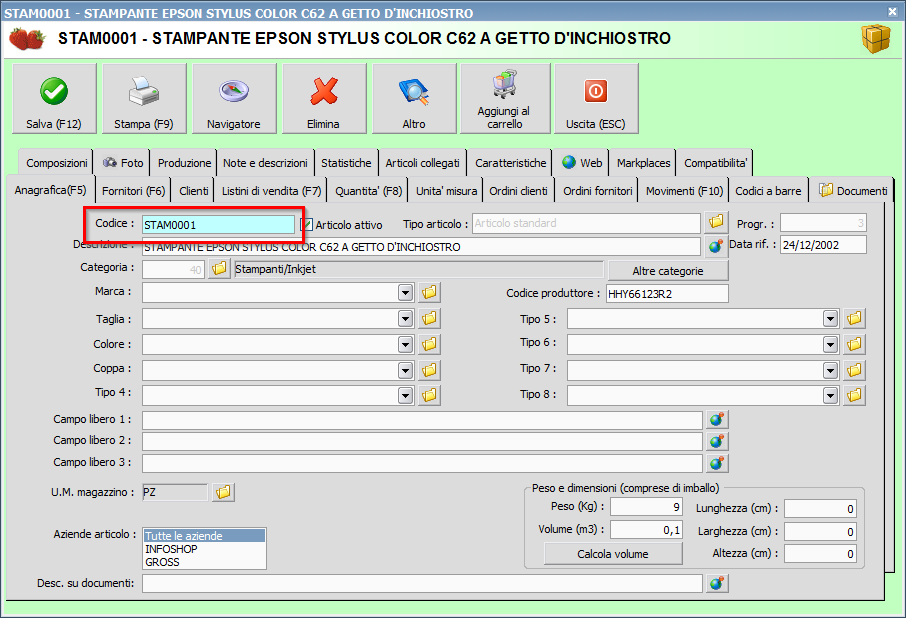This screenshot has width=906, height=618.
Task: Switch to the Fornitori (F6) tab
Action: 133,191
